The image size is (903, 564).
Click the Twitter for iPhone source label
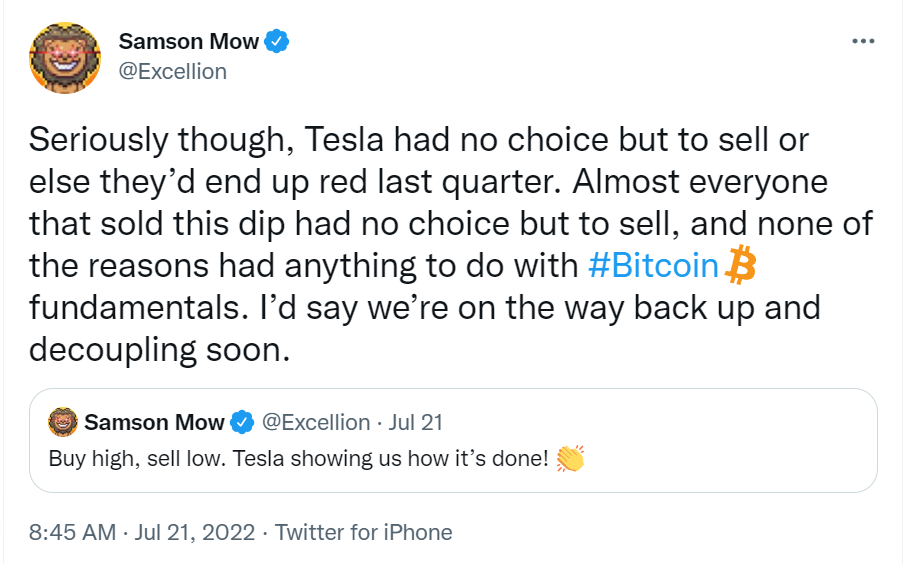coord(364,532)
